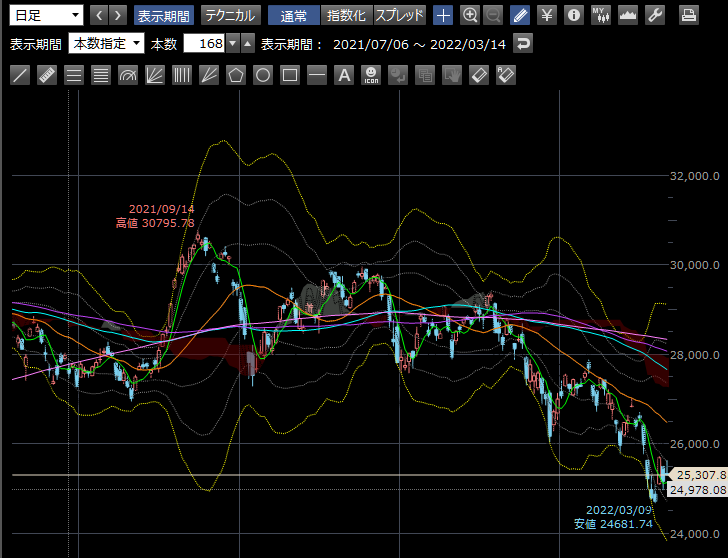Open the information 'i' icon

point(574,15)
